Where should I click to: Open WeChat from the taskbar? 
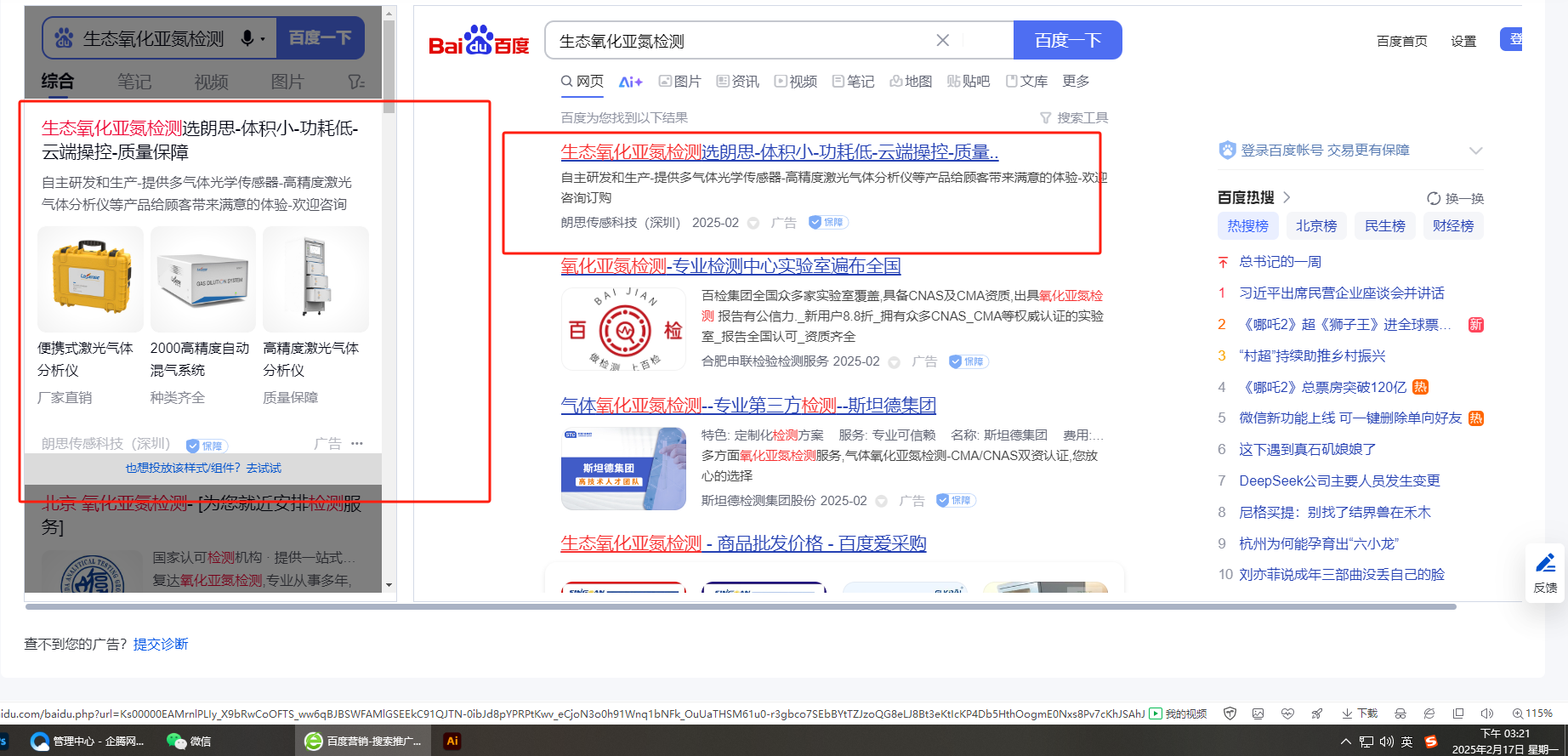[x=190, y=741]
